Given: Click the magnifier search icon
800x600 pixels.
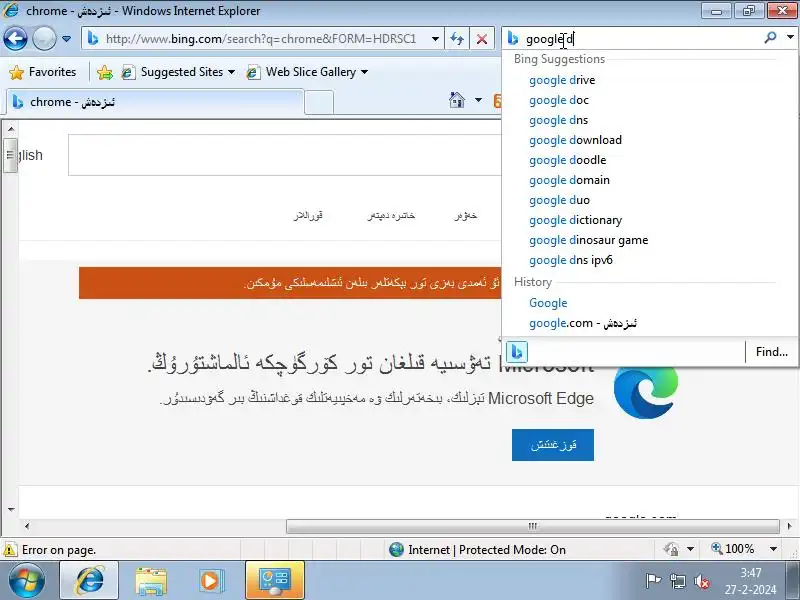Looking at the screenshot, I should [x=770, y=37].
